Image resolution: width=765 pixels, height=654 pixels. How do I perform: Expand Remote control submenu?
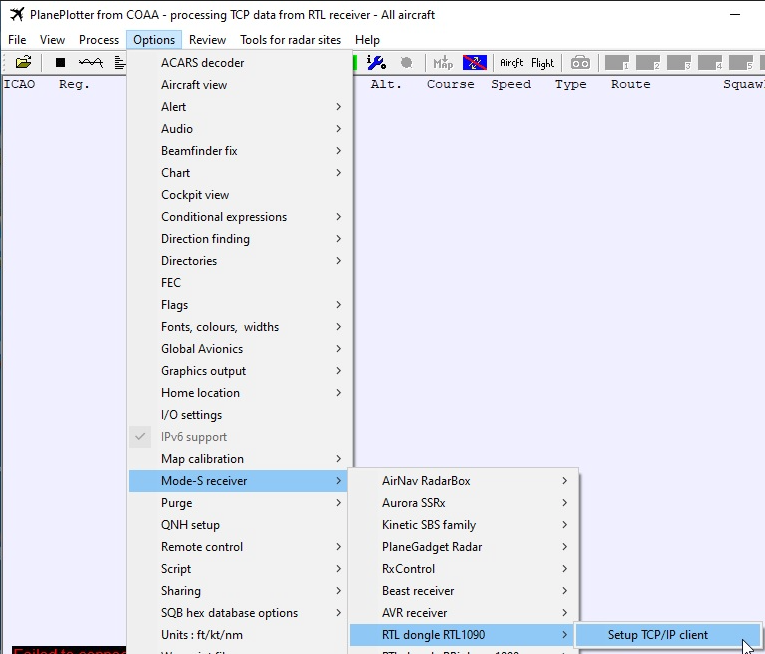pyautogui.click(x=240, y=547)
